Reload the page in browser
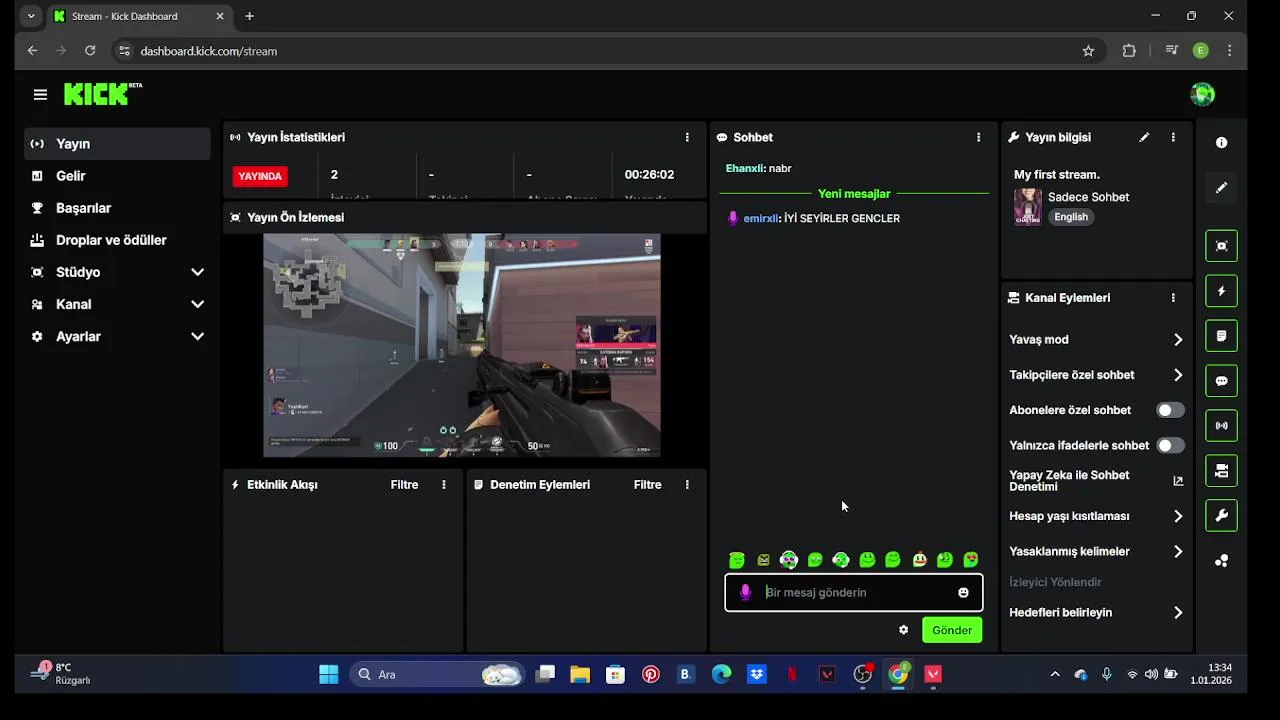 click(90, 50)
